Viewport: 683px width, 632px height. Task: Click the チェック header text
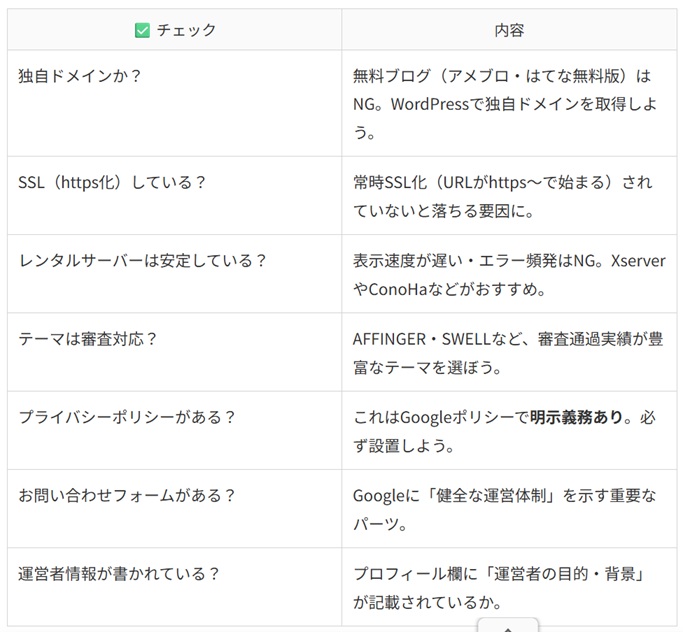pyautogui.click(x=186, y=30)
